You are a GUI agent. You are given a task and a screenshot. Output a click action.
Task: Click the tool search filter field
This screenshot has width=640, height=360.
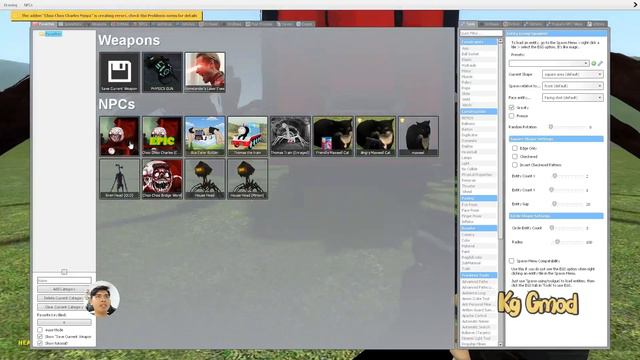(x=481, y=33)
